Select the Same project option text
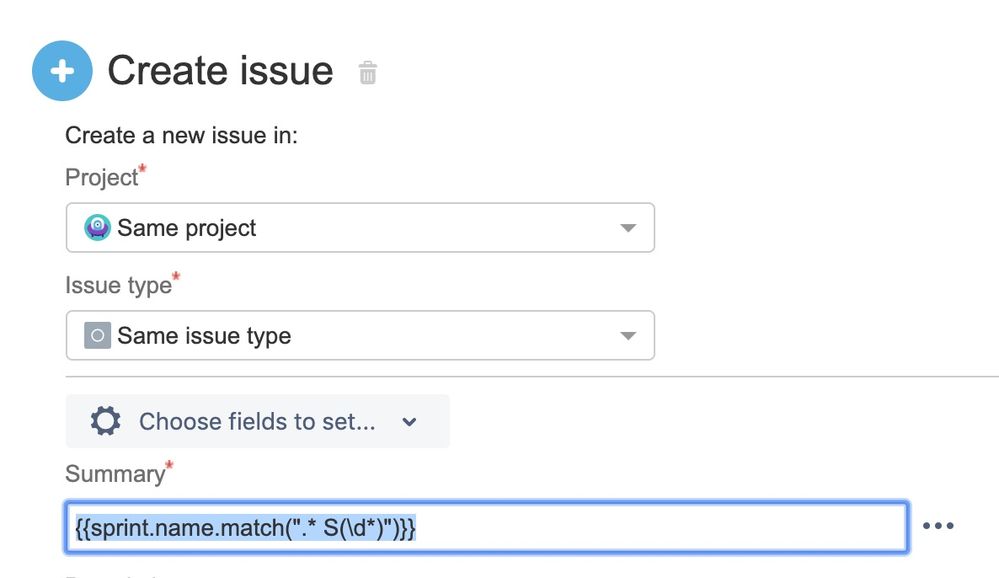 [x=187, y=228]
